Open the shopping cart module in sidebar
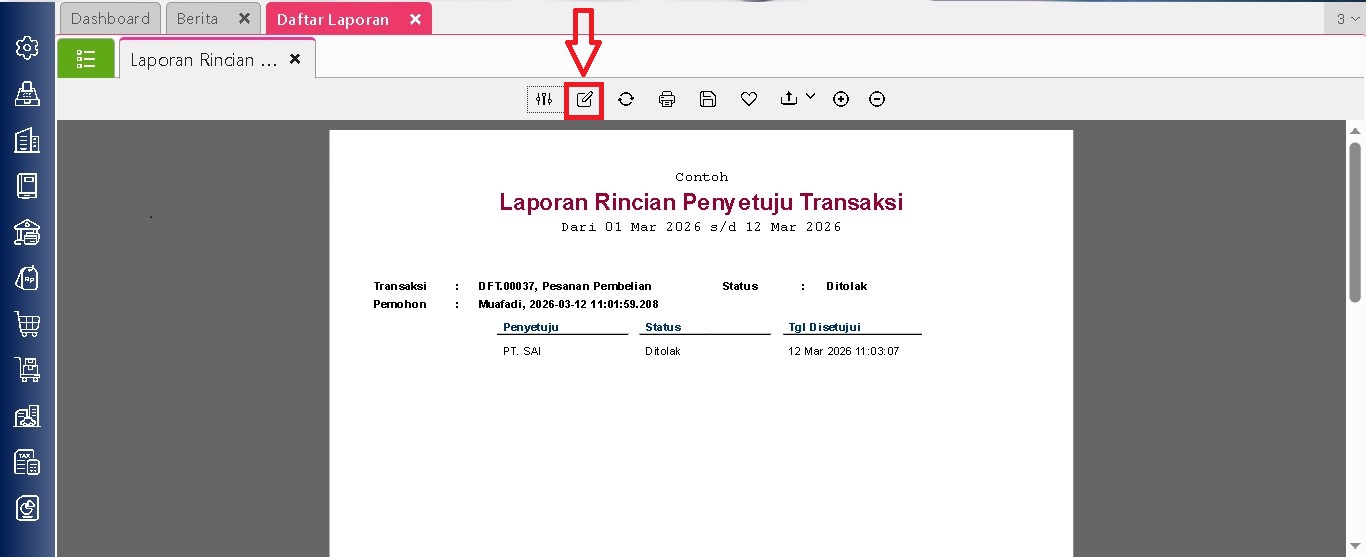Viewport: 1366px width, 557px height. pyautogui.click(x=27, y=324)
